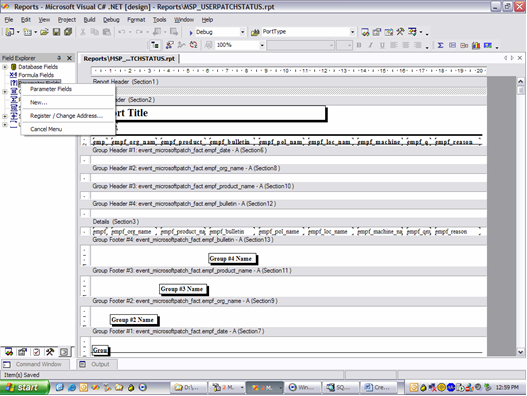Select the Group #2 Name field object

click(x=134, y=320)
